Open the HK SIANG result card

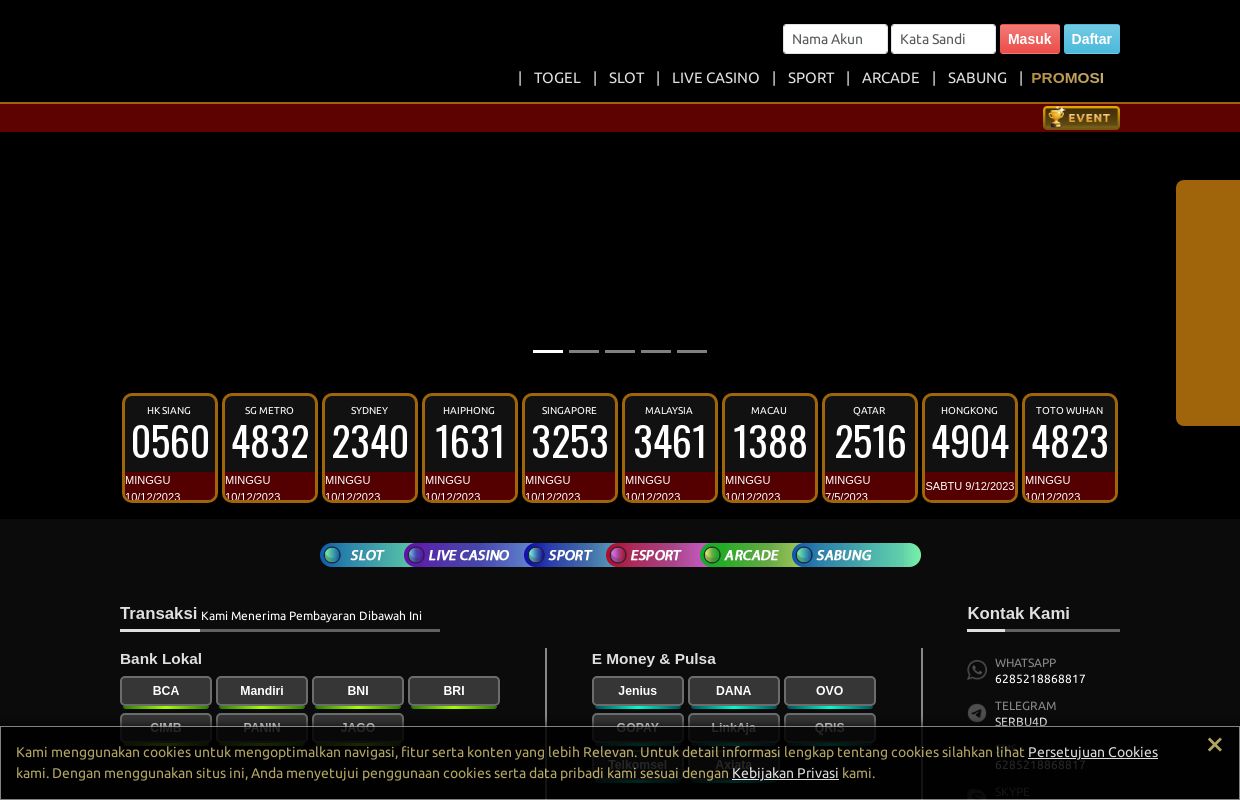click(170, 447)
